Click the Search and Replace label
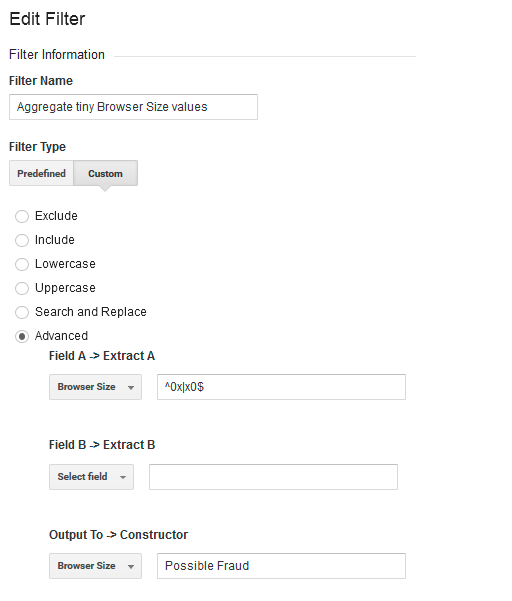Screen dimensions: 512x601 tap(91, 312)
